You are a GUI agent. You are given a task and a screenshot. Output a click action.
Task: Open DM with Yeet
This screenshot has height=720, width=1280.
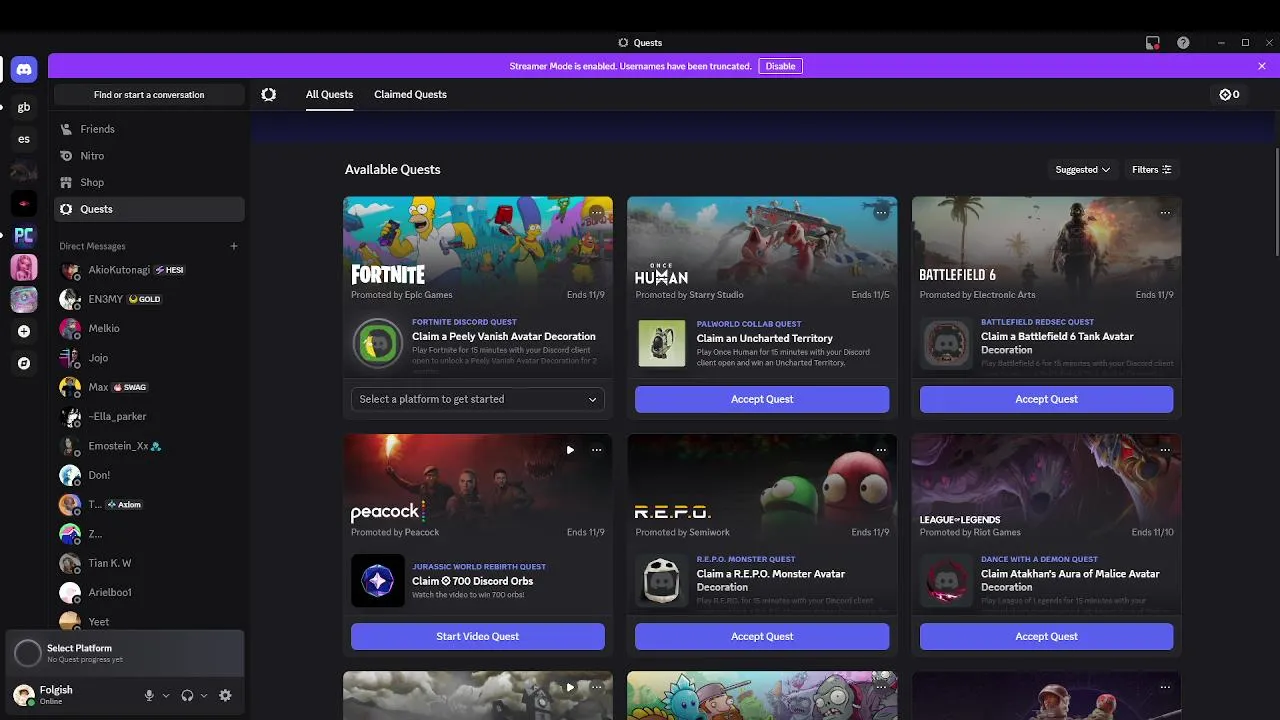tap(149, 621)
